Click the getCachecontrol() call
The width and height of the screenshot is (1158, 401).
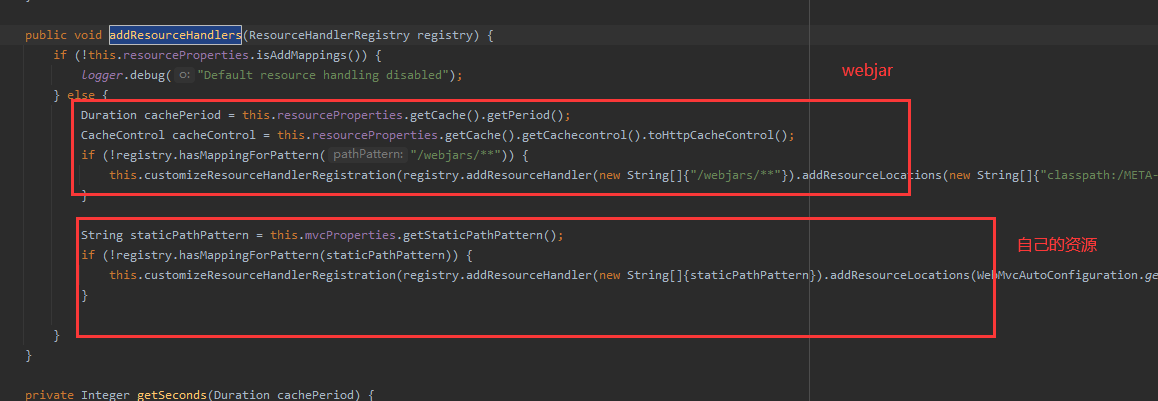580,135
